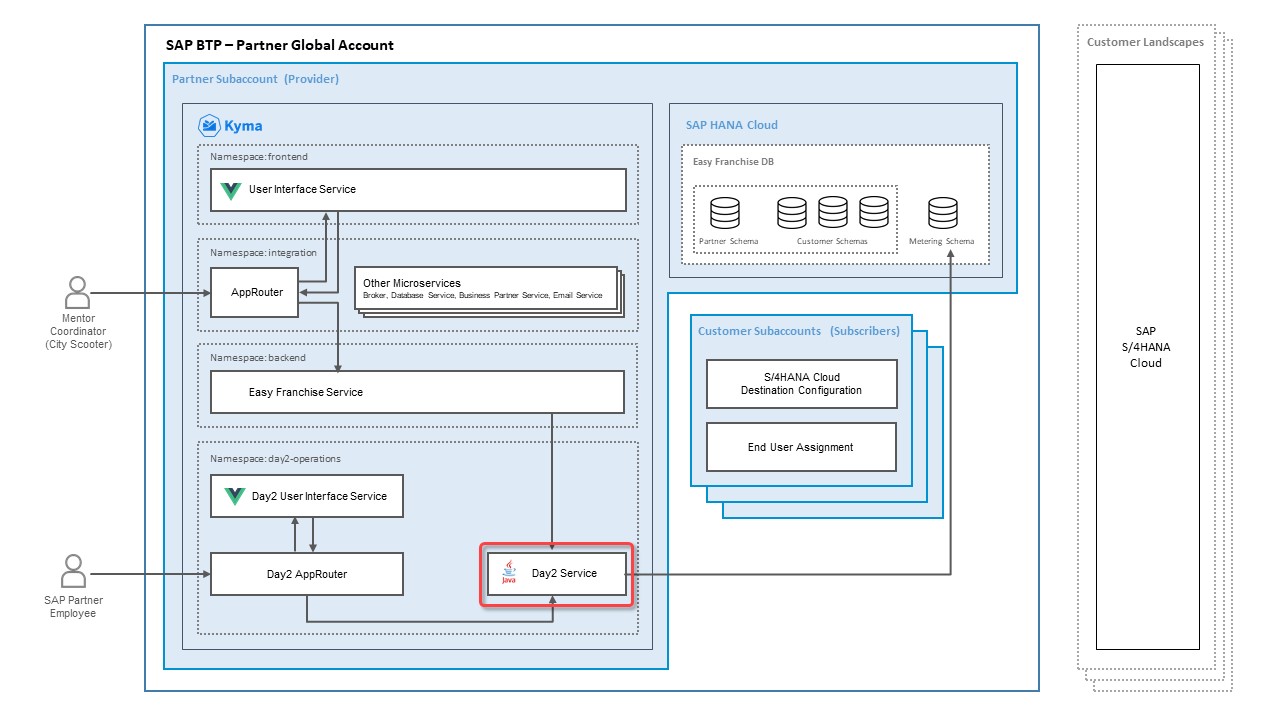Click the Namespace: frontend label

click(259, 157)
